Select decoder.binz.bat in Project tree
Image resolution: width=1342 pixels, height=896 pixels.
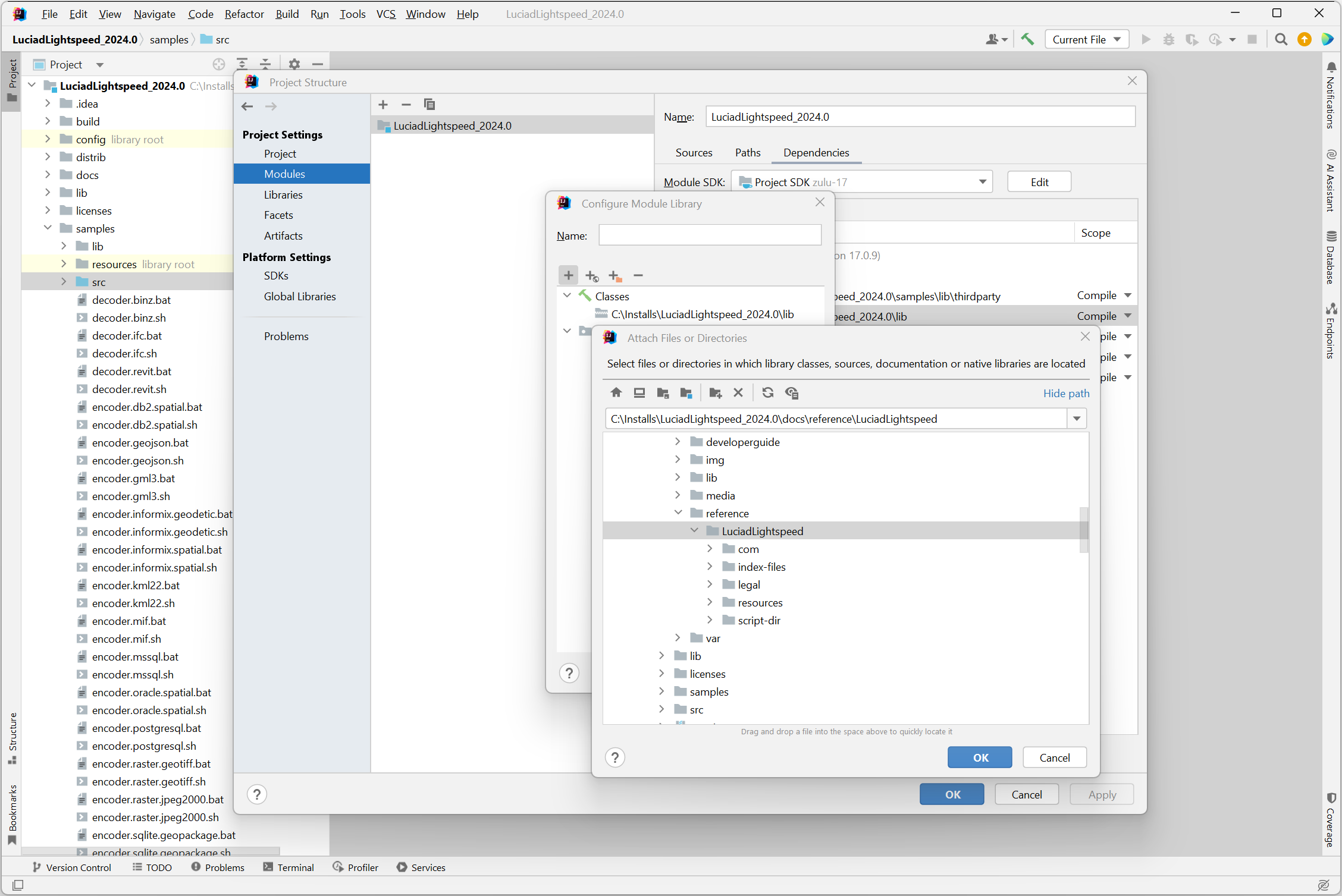[131, 300]
